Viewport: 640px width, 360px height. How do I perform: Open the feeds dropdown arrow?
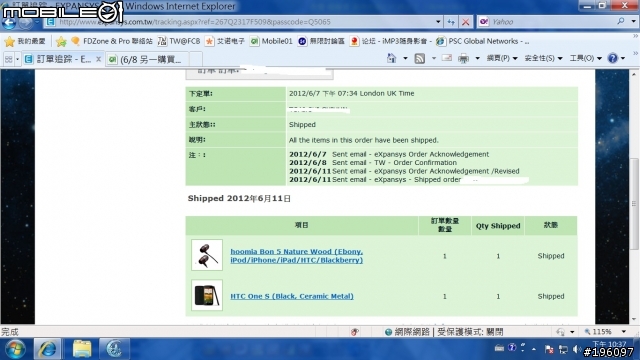click(x=433, y=58)
